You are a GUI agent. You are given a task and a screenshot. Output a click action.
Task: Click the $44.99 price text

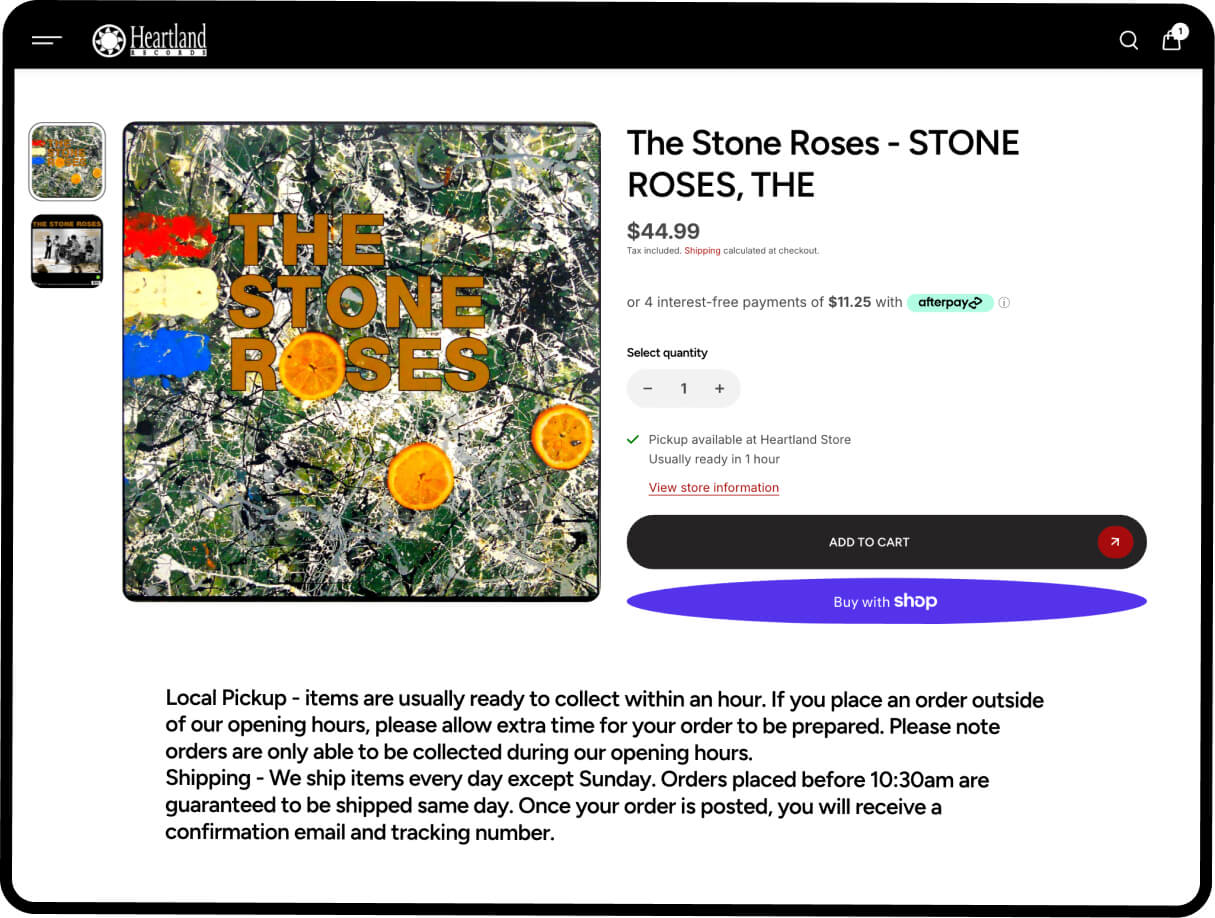tap(663, 232)
